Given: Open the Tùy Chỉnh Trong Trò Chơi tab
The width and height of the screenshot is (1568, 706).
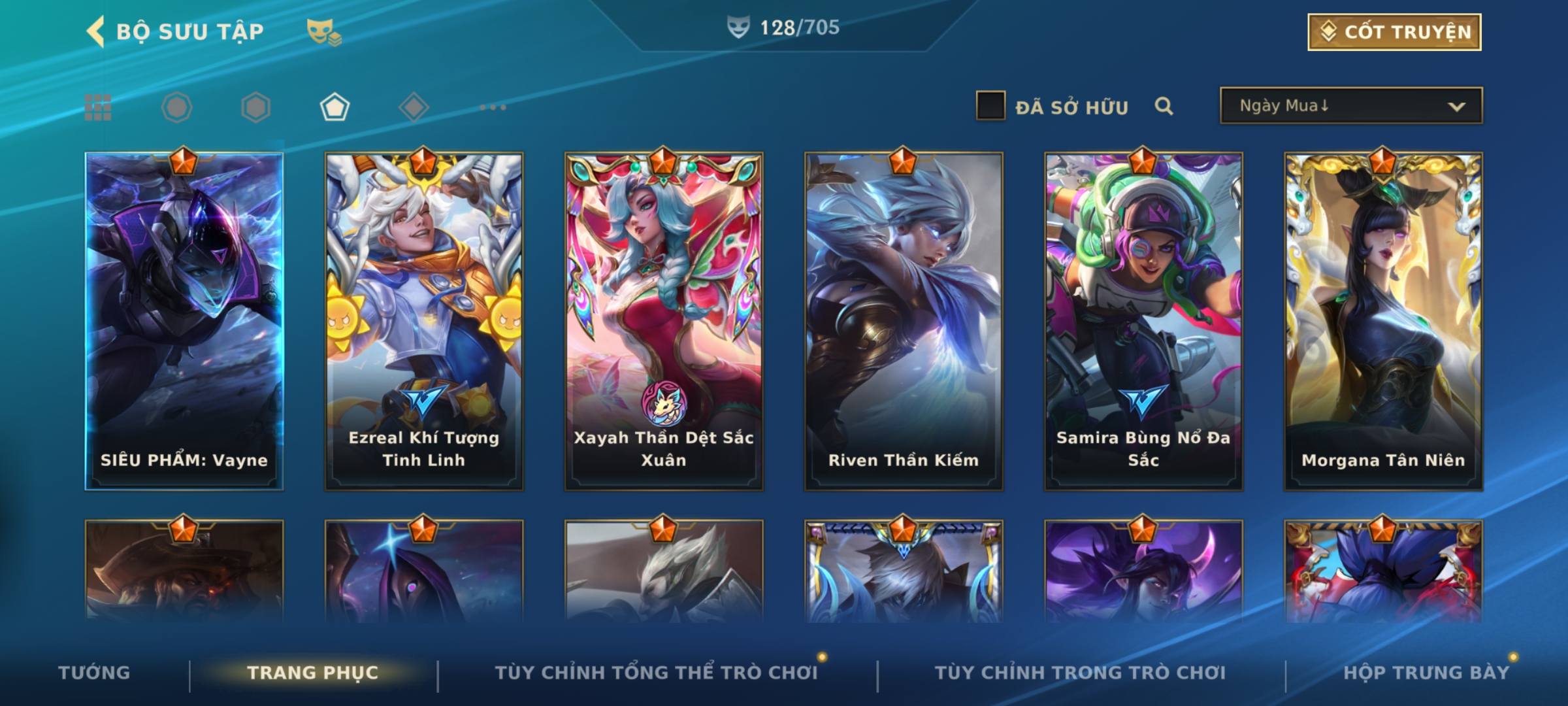Looking at the screenshot, I should click(1080, 672).
